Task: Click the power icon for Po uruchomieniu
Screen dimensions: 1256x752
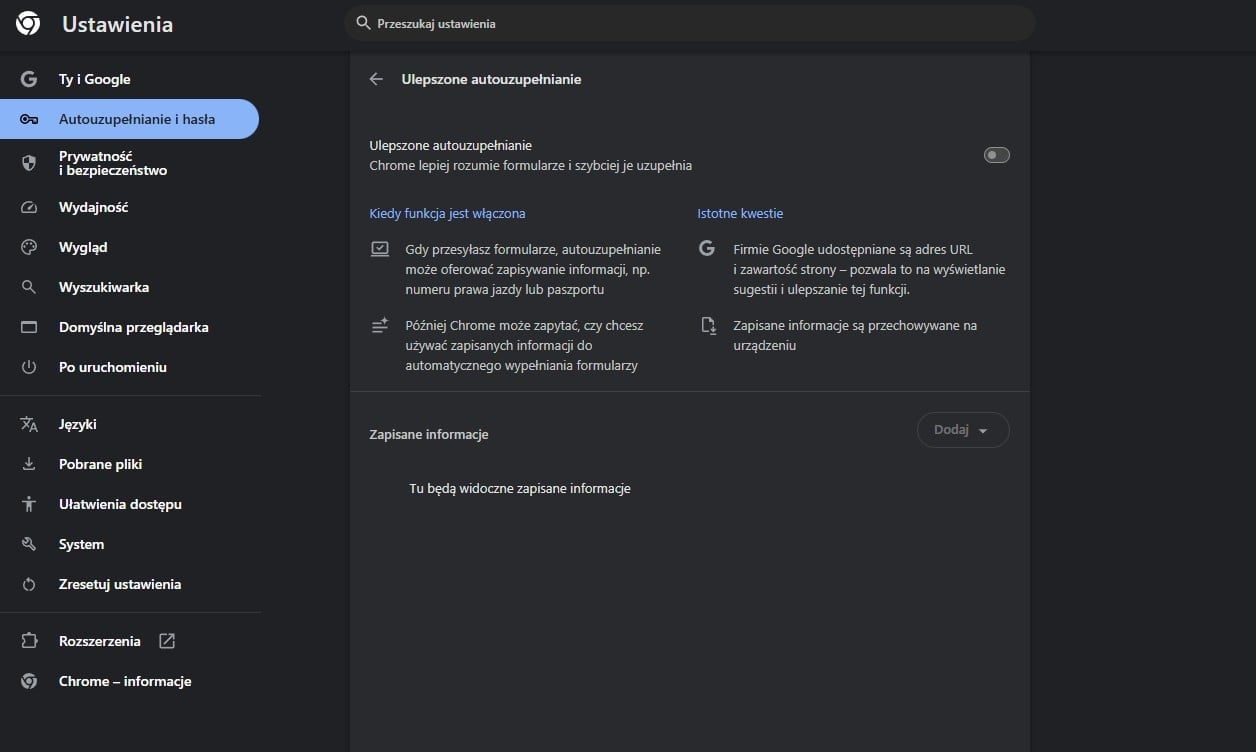Action: coord(29,367)
